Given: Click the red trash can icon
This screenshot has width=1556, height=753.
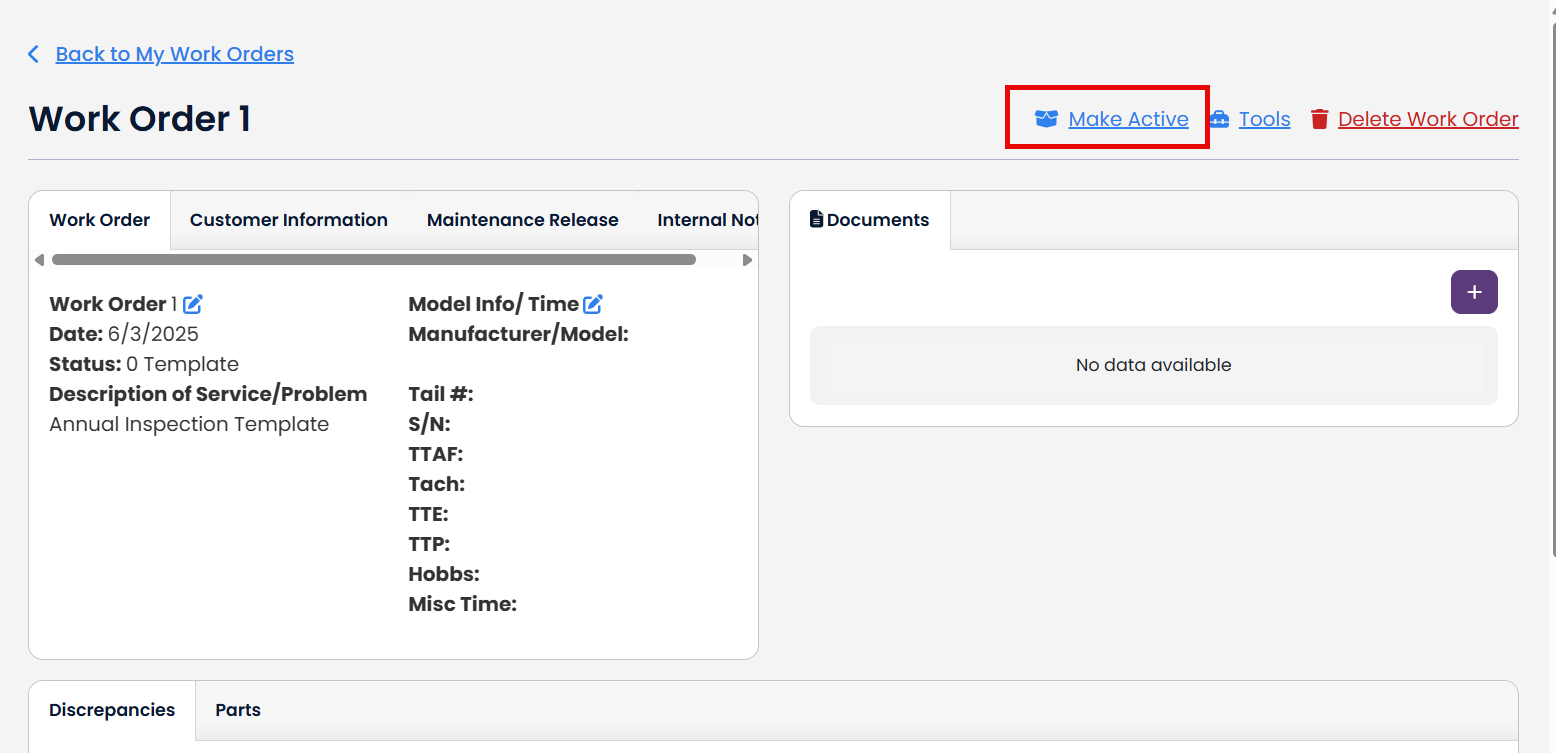Looking at the screenshot, I should [1320, 119].
